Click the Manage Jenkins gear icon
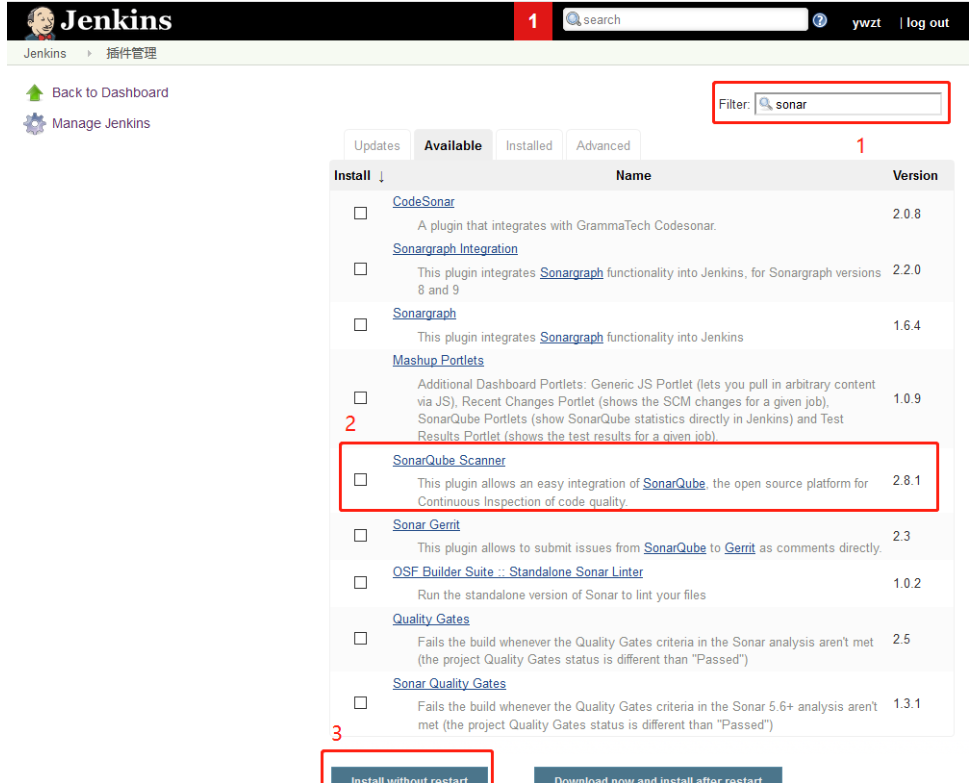 [35, 123]
